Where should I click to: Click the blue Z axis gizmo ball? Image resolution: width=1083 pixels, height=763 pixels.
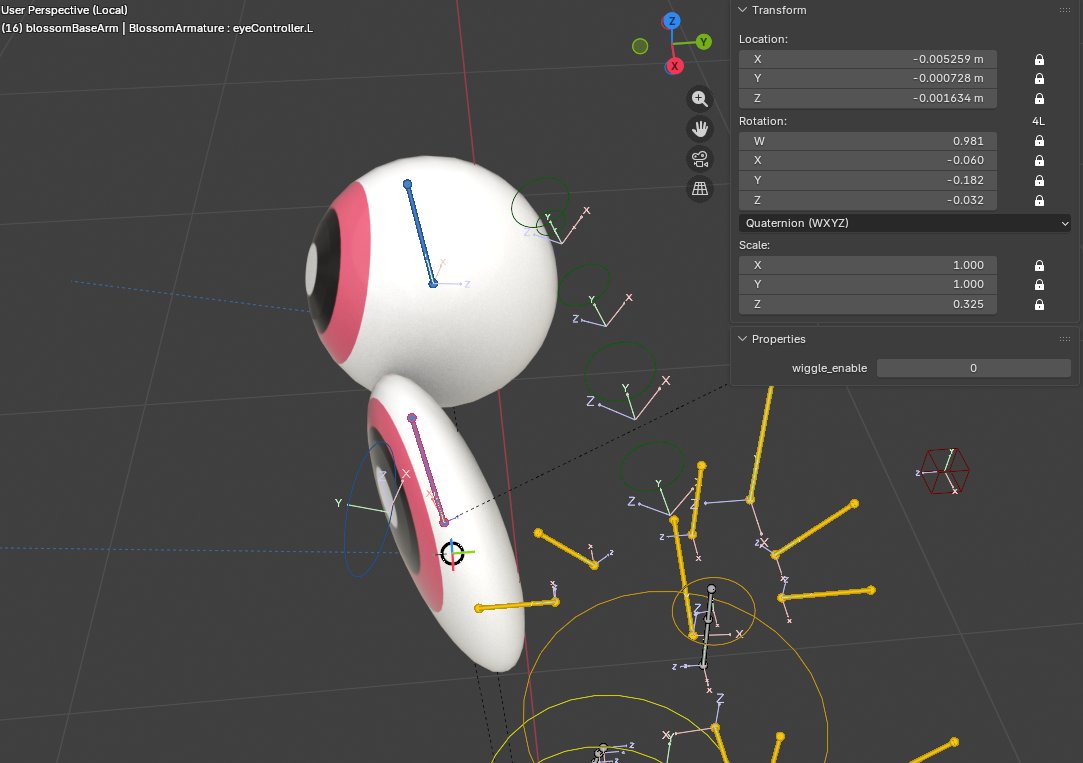[671, 21]
